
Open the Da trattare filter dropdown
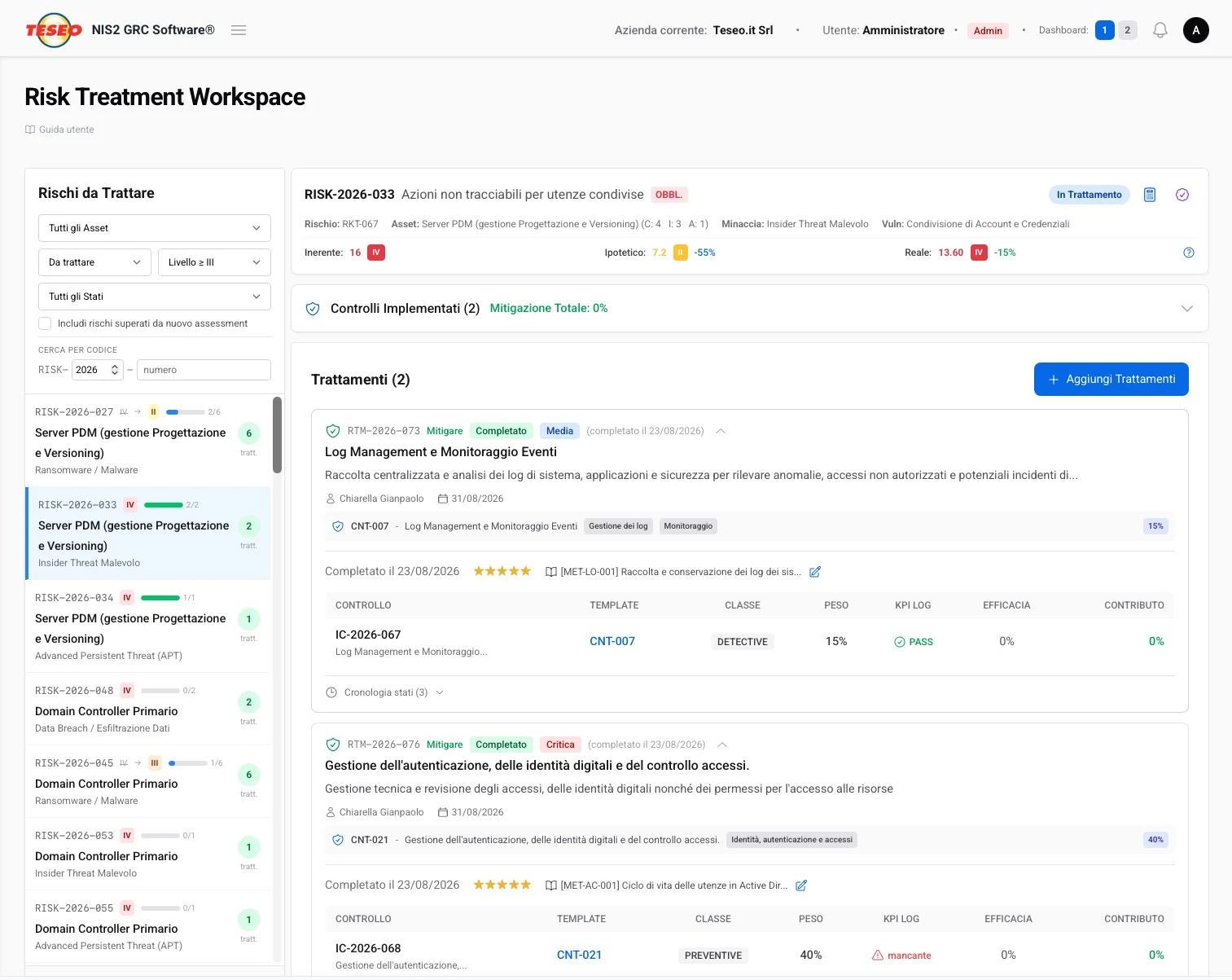click(94, 262)
